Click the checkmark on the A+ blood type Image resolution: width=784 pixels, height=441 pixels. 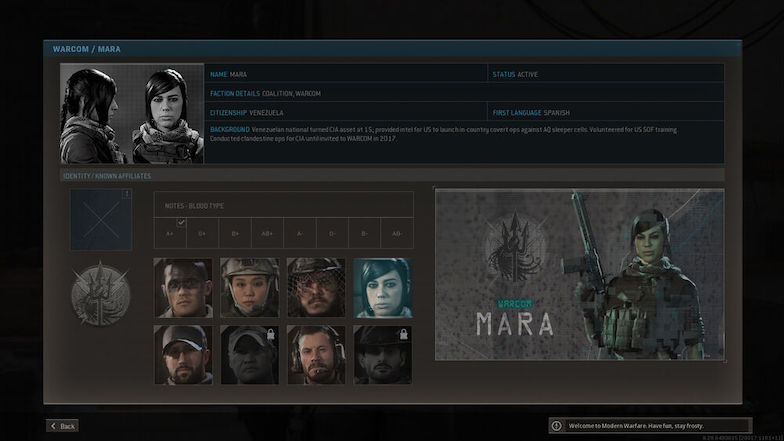pos(181,222)
